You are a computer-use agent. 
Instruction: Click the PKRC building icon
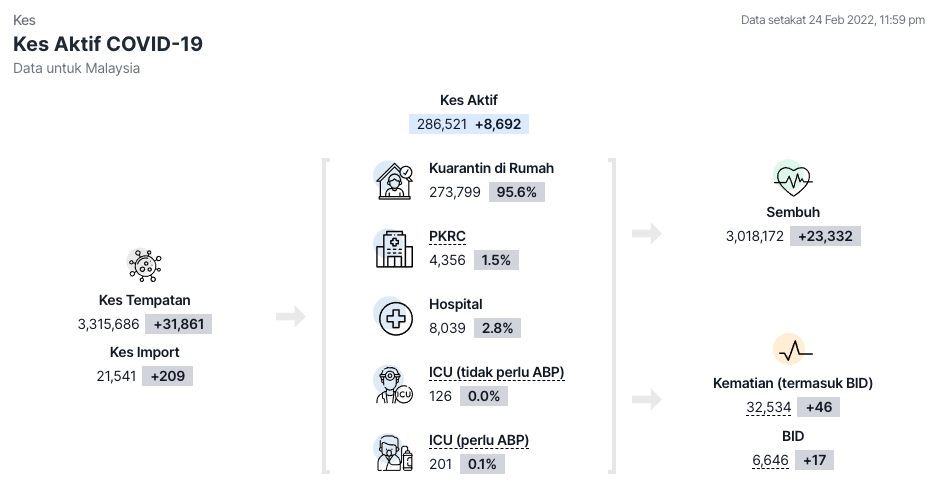pyautogui.click(x=394, y=248)
